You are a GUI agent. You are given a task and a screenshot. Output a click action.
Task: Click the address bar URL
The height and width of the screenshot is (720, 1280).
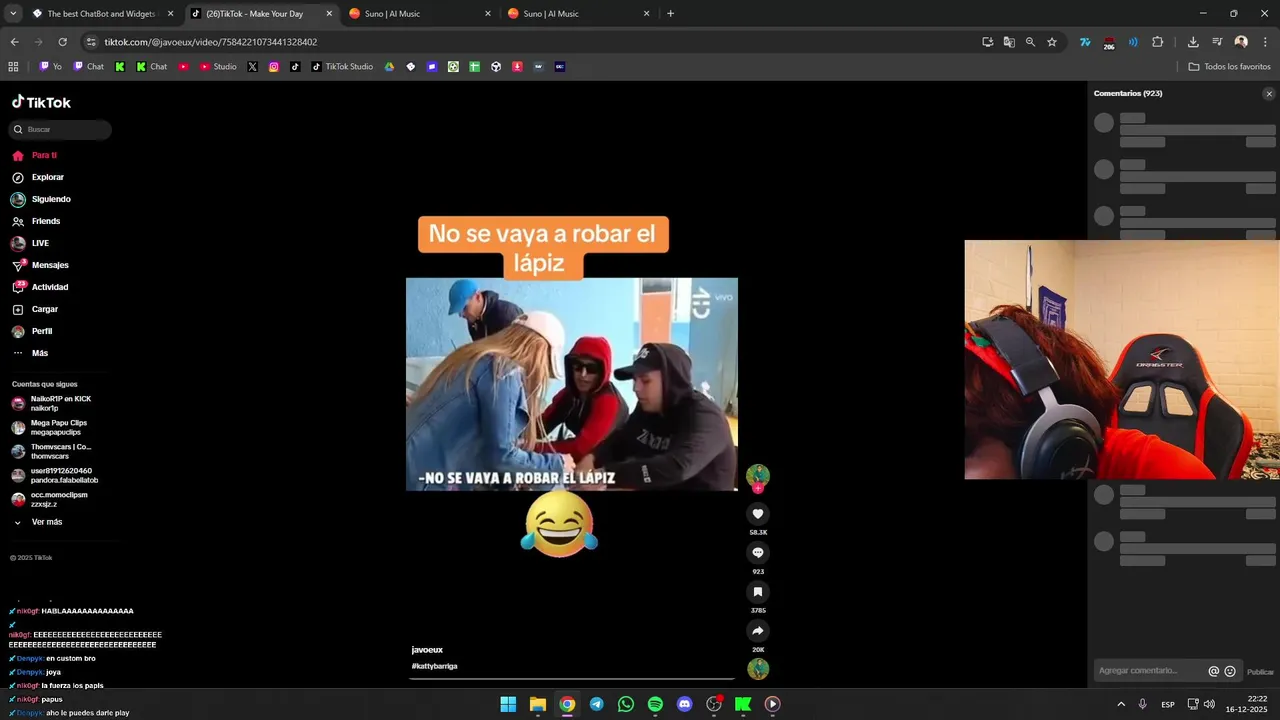(x=211, y=42)
